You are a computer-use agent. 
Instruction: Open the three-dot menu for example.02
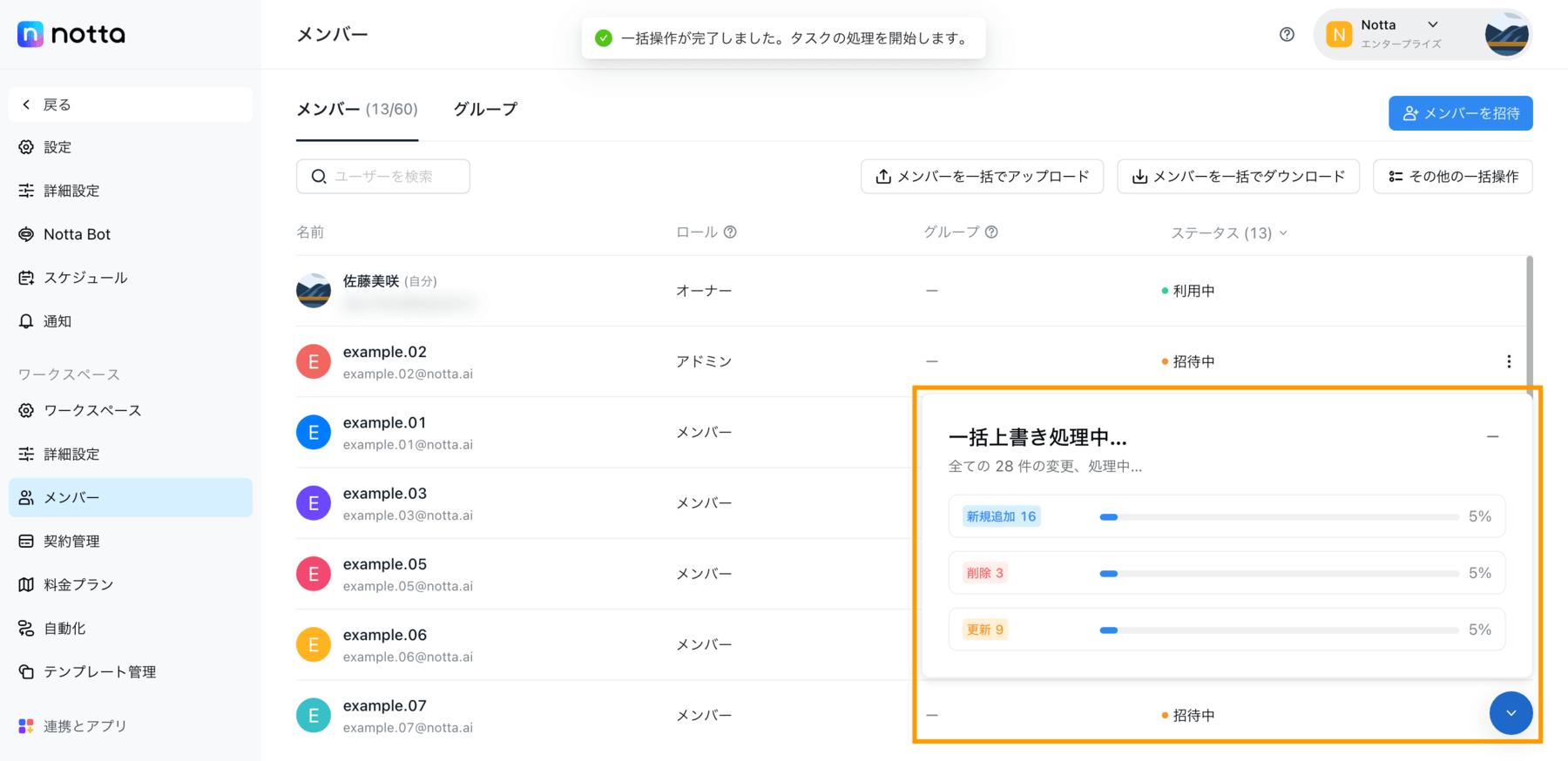[1509, 361]
